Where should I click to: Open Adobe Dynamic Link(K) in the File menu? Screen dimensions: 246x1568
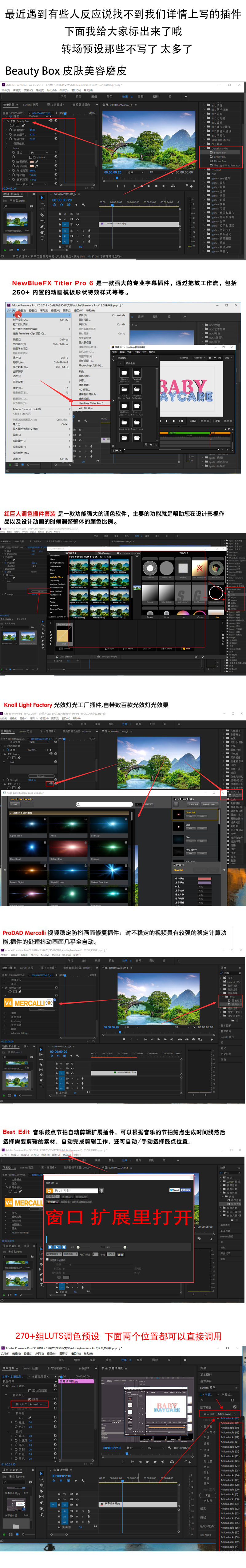(x=27, y=409)
